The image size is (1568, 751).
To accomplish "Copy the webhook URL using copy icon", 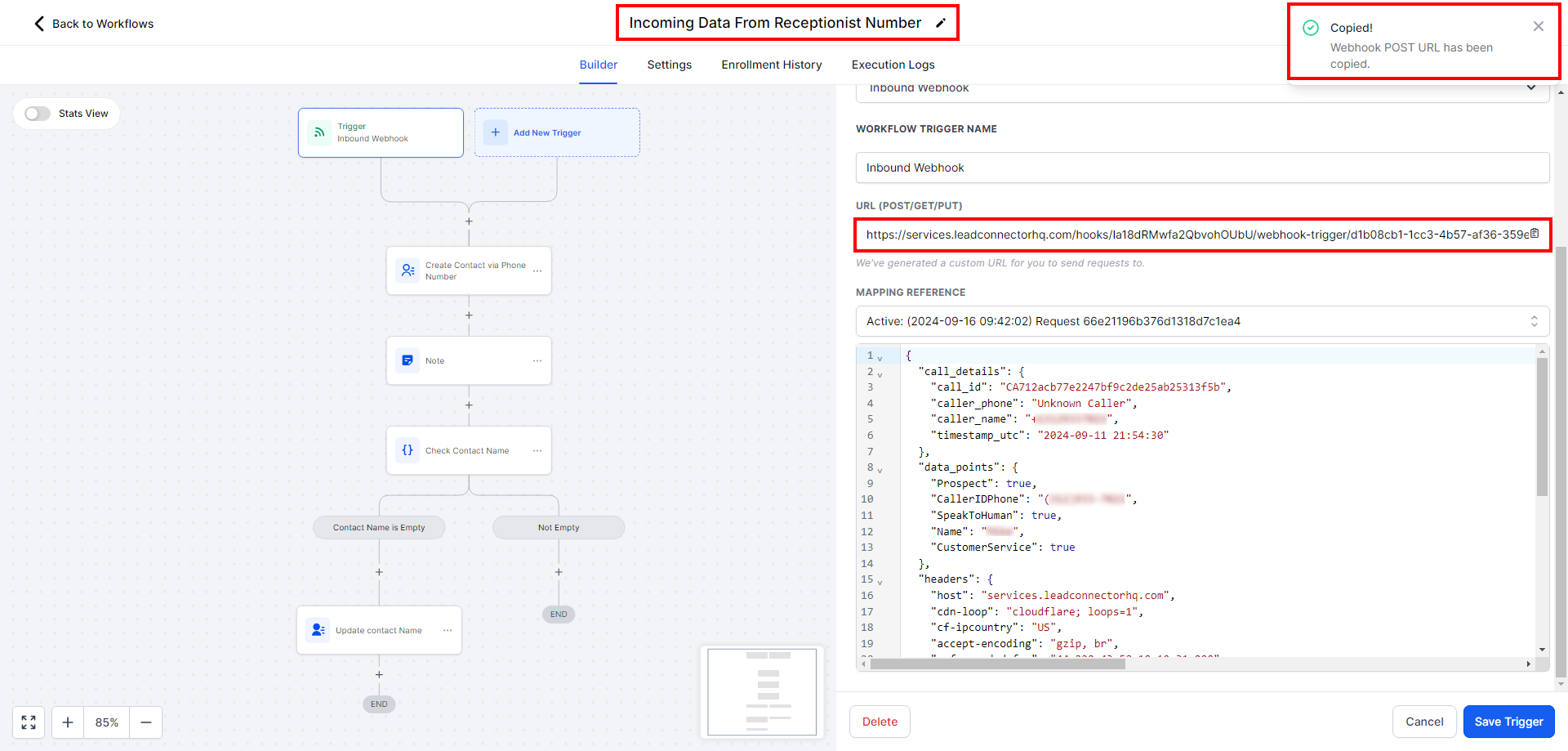I will (1535, 234).
